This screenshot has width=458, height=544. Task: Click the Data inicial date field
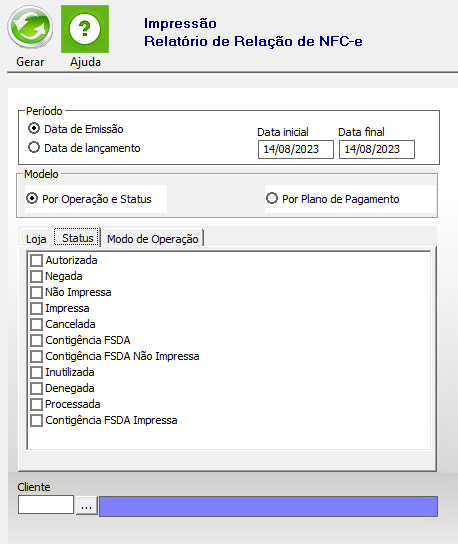coord(296,149)
